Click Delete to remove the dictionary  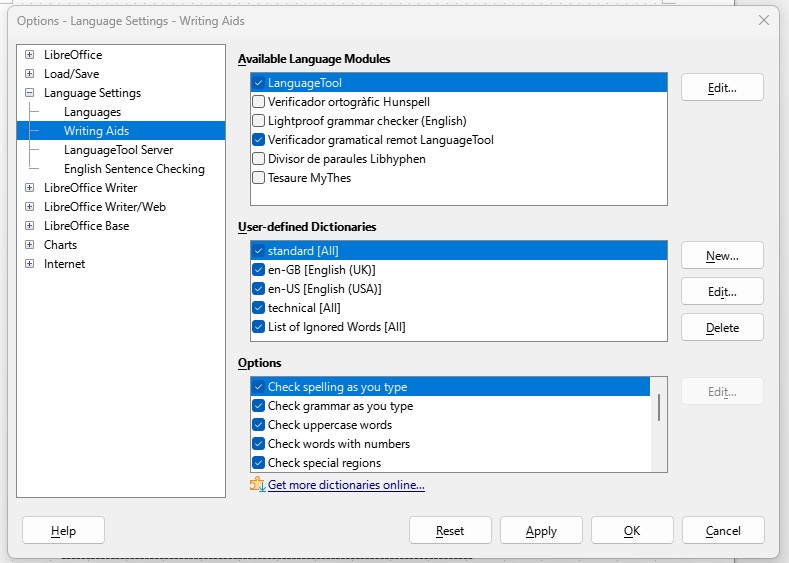click(x=722, y=328)
